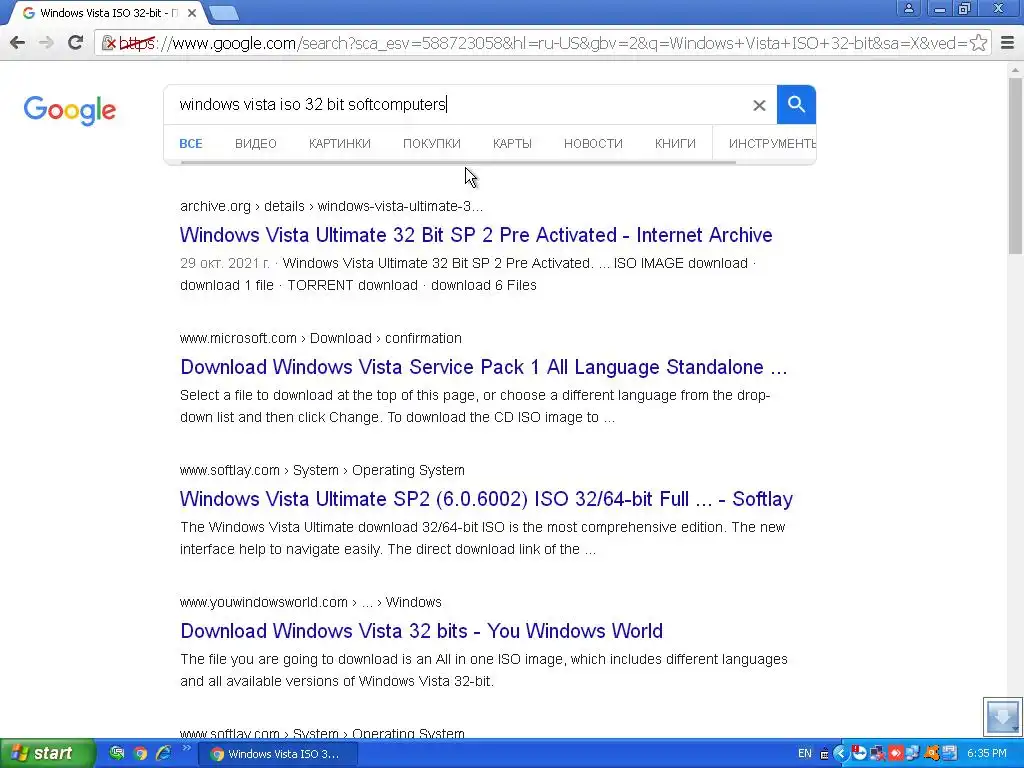The image size is (1024, 768).
Task: Switch to the КАРТИНКИ tab
Action: (x=340, y=144)
